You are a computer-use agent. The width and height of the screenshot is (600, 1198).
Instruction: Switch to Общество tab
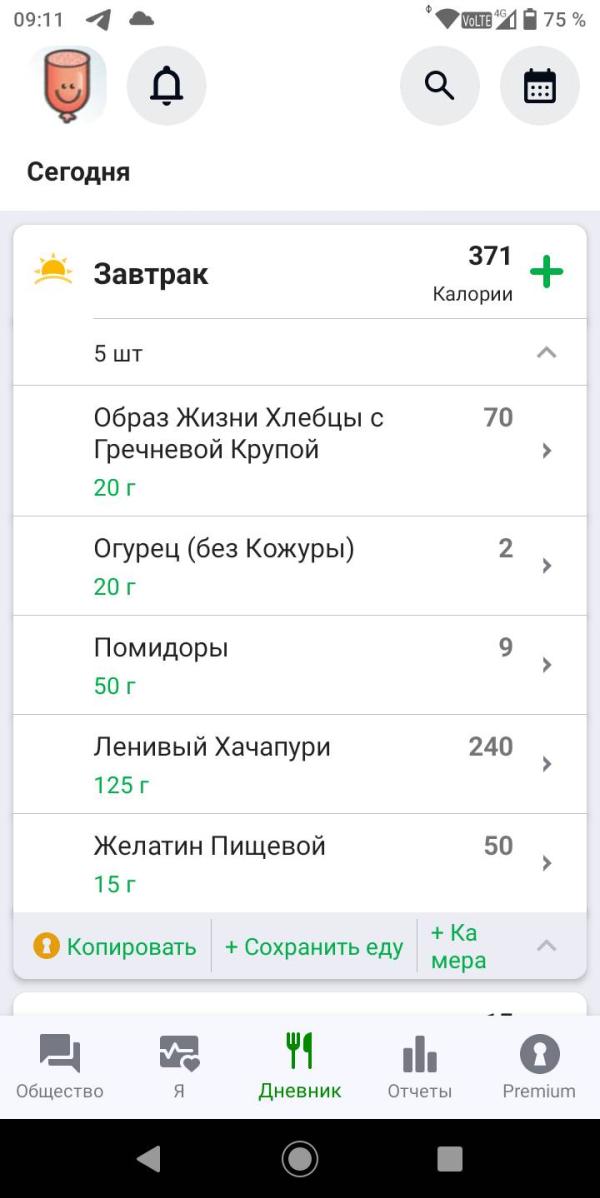pyautogui.click(x=60, y=1067)
